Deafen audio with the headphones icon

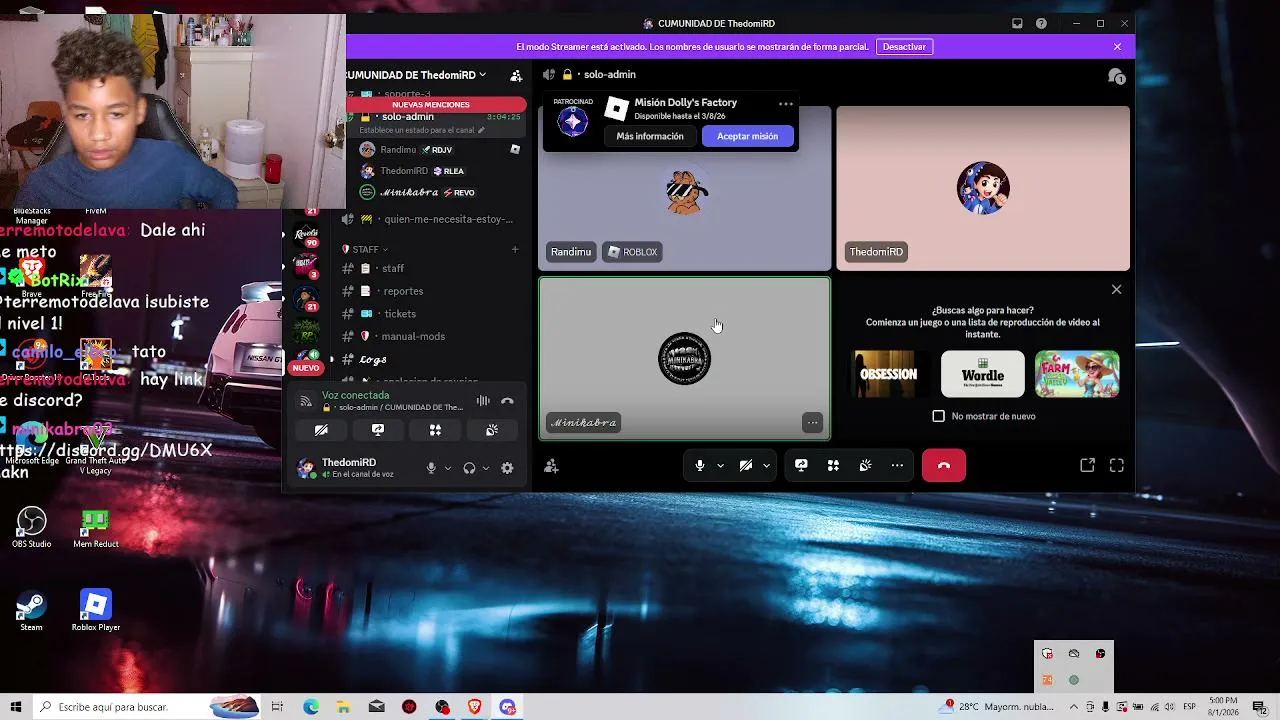point(469,468)
